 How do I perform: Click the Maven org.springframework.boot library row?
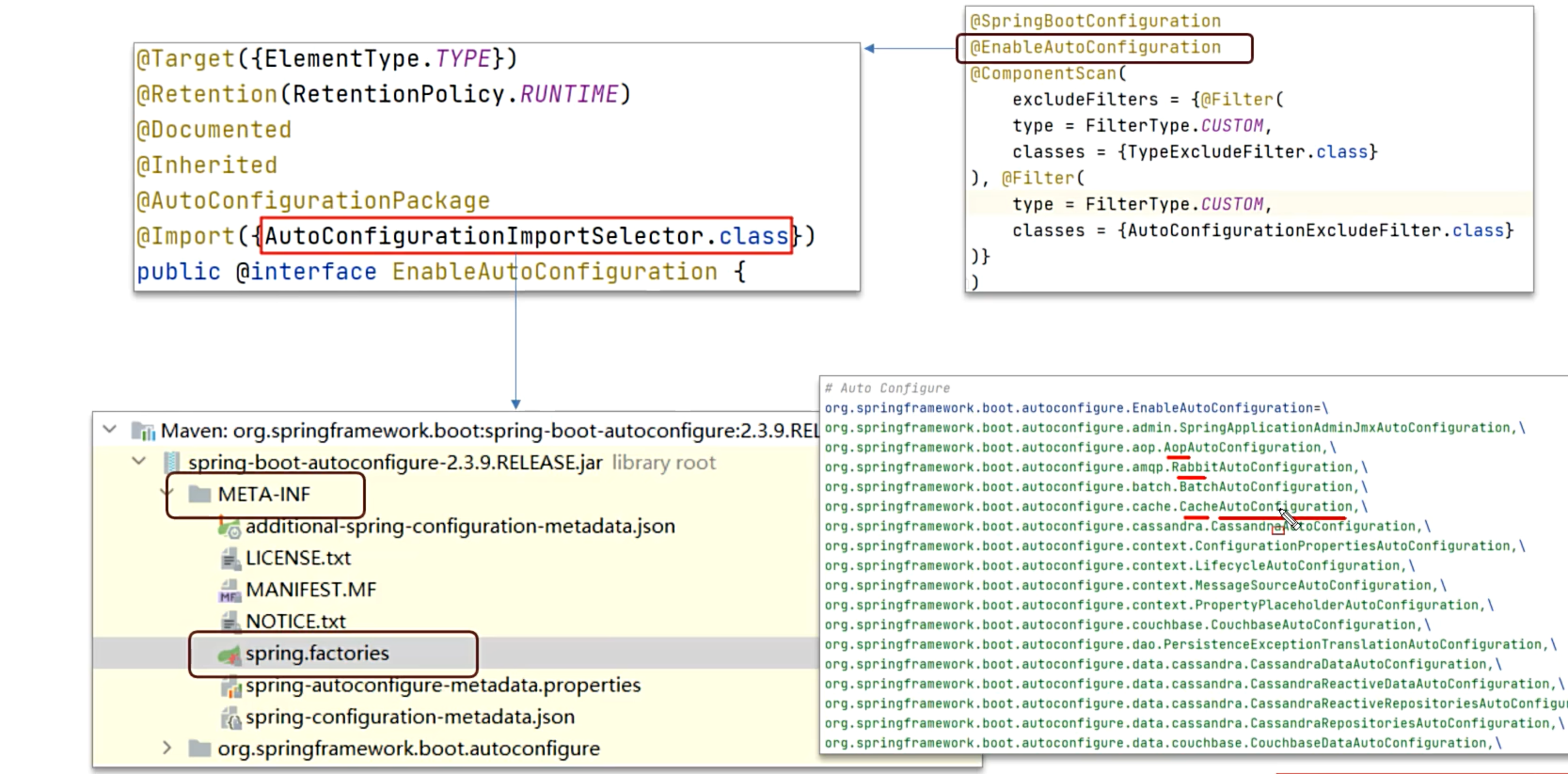(x=489, y=431)
